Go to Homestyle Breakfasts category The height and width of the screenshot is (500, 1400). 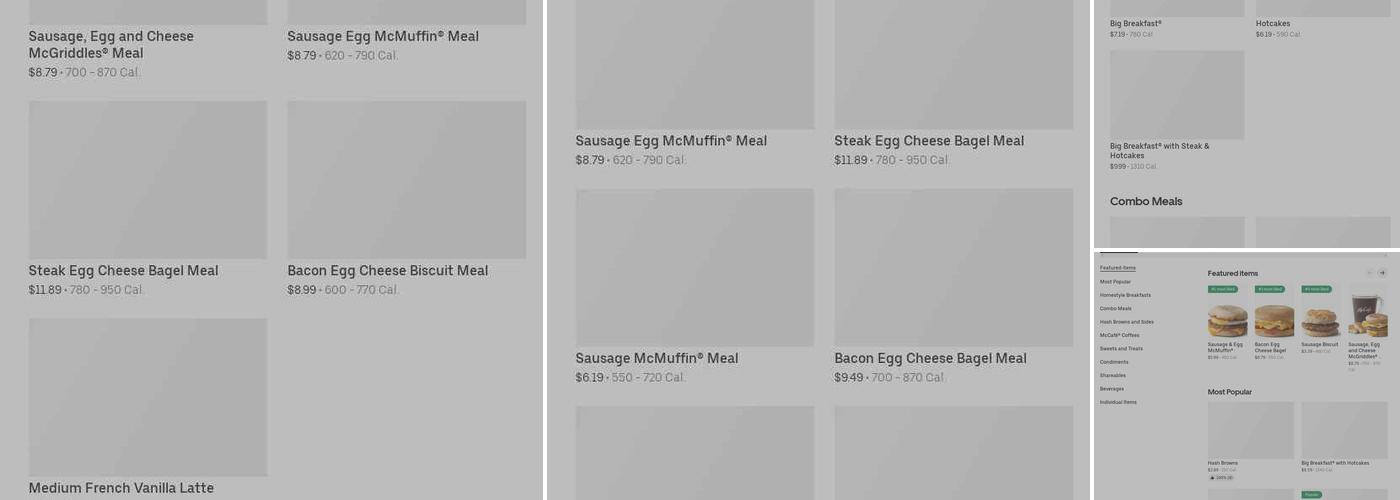pyautogui.click(x=1125, y=295)
